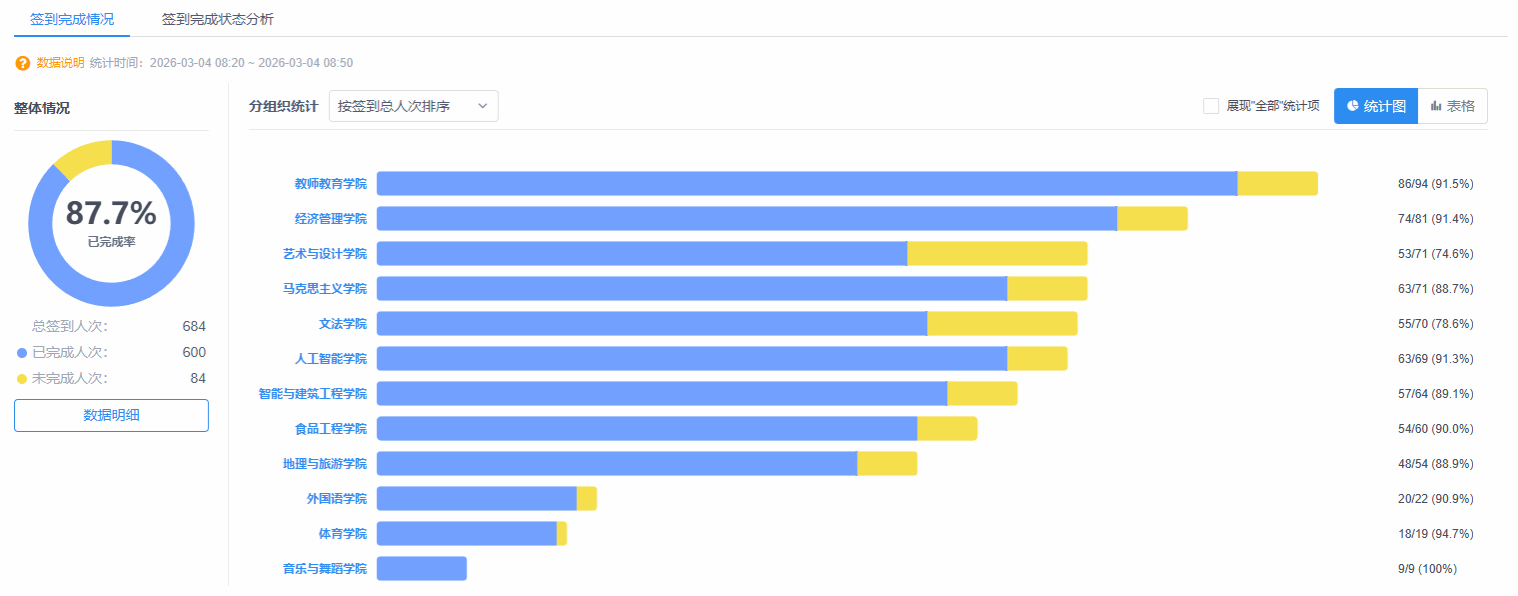
Task: Click the 87.7% completion donut chart center
Action: pyautogui.click(x=111, y=223)
